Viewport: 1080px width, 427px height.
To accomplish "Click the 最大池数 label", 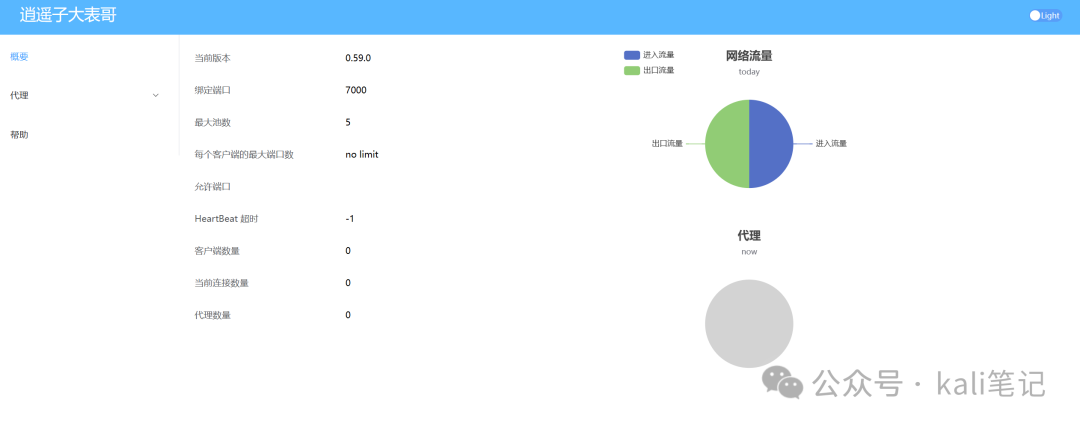I will pos(213,123).
